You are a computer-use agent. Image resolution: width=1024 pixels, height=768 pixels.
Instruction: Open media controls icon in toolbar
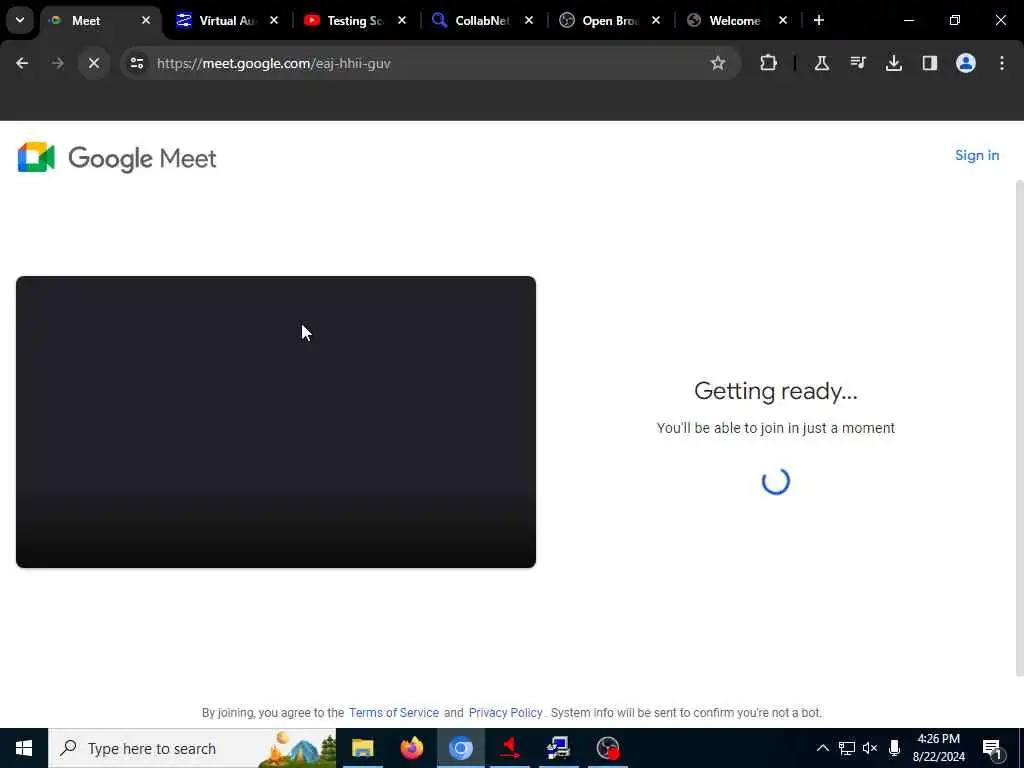(858, 63)
